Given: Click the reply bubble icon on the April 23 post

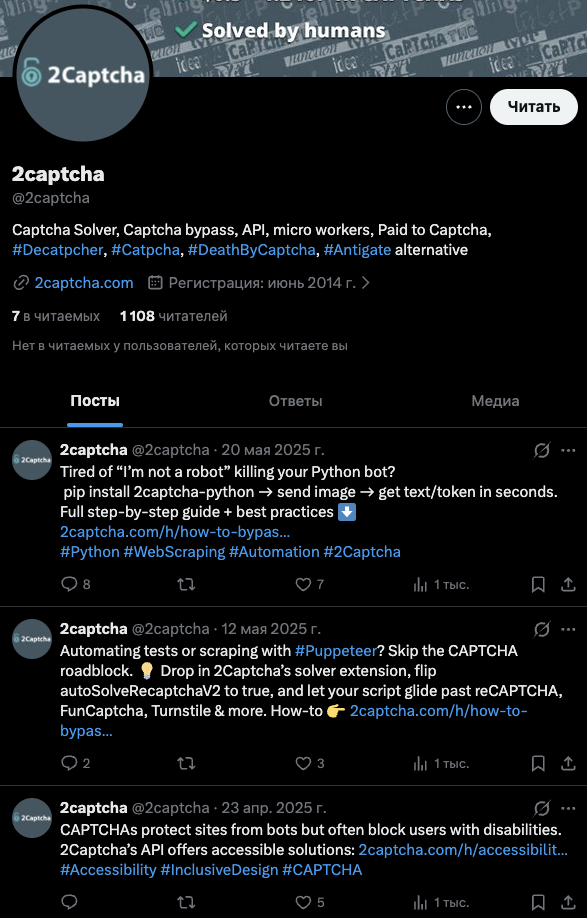Looking at the screenshot, I should 68,902.
